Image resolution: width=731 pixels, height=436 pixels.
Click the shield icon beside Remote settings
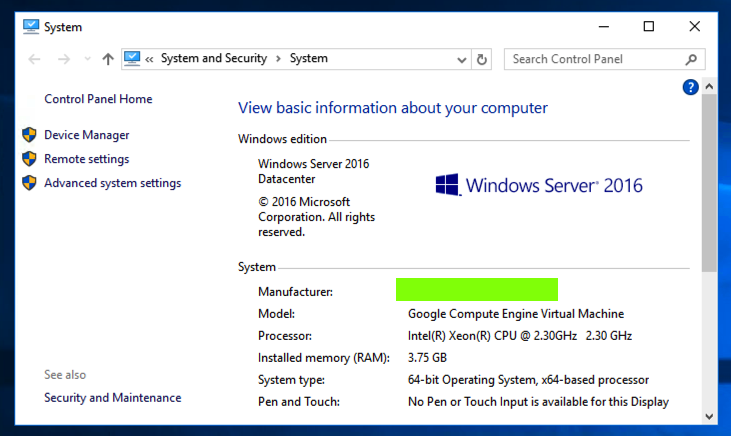point(29,159)
